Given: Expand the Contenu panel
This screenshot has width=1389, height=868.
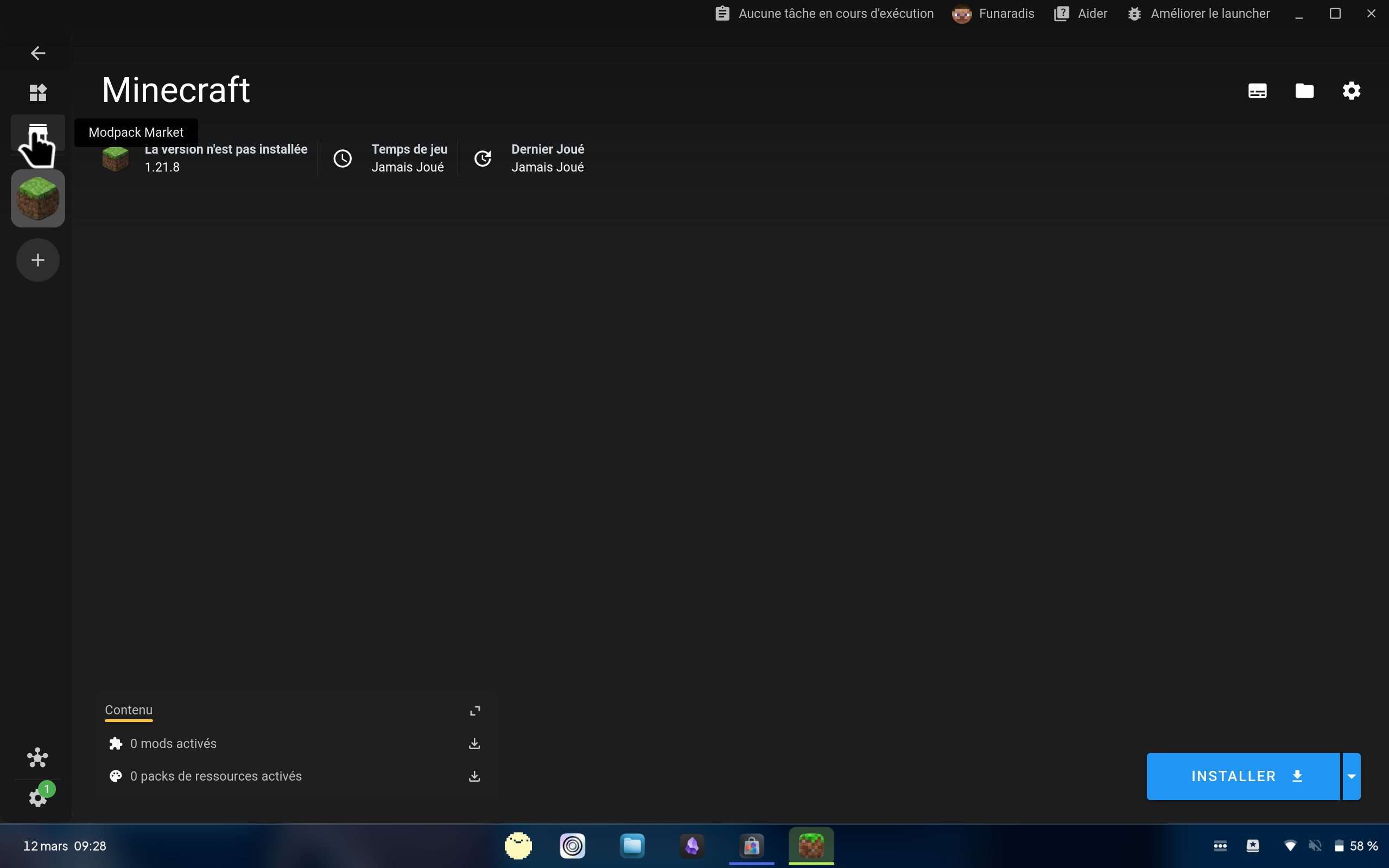Looking at the screenshot, I should pos(475,711).
